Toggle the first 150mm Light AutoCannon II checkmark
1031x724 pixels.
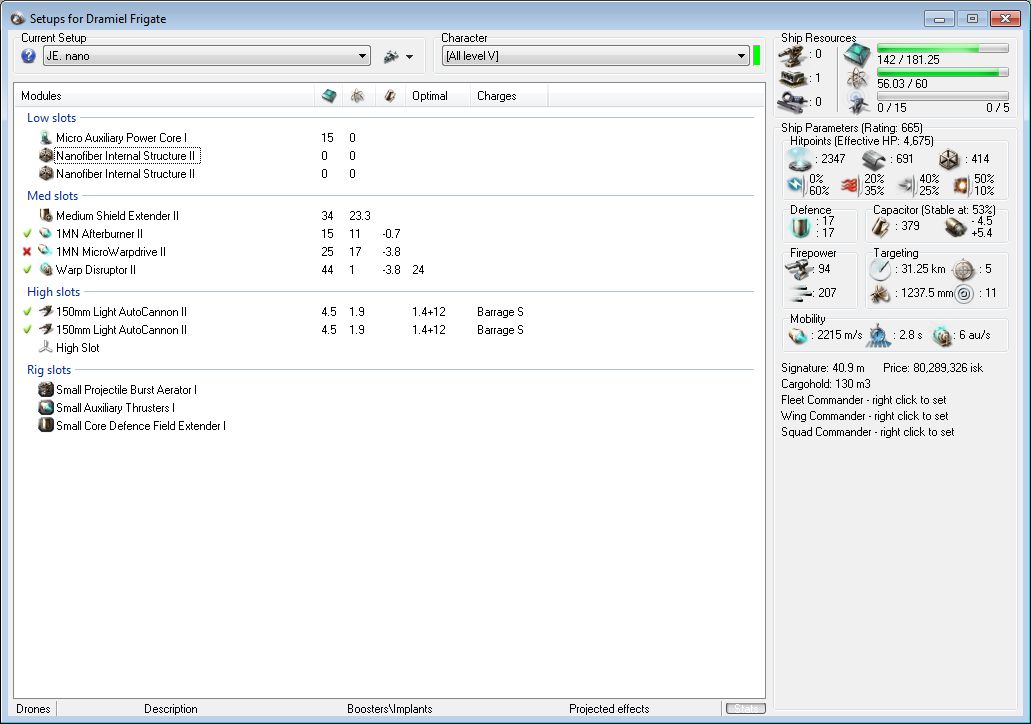[27, 312]
